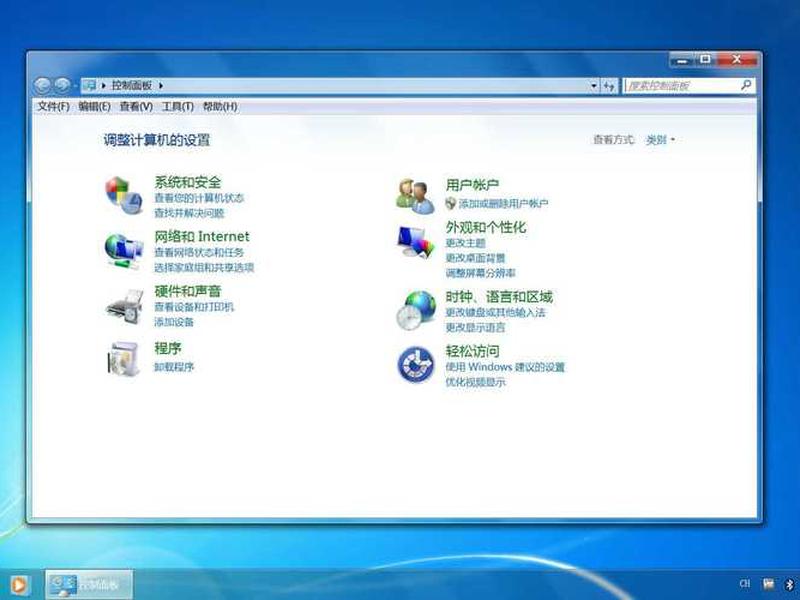Open the 轻松访问 heading link
This screenshot has height=600, width=800.
472,351
